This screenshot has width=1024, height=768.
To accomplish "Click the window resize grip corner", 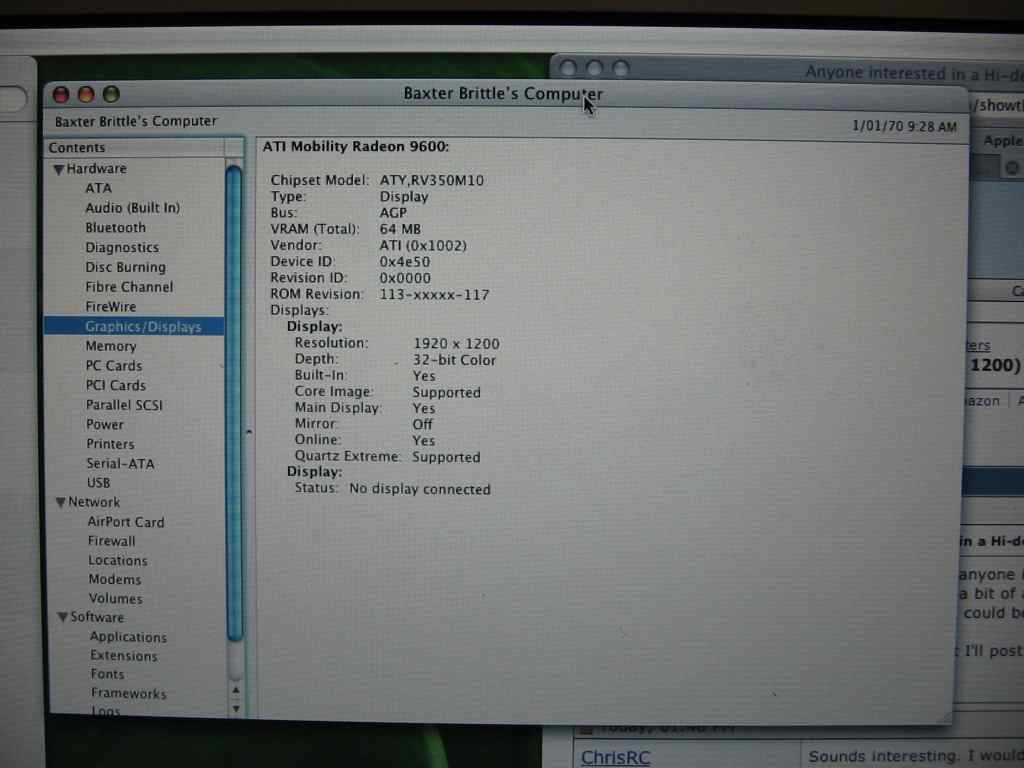I will tap(944, 717).
